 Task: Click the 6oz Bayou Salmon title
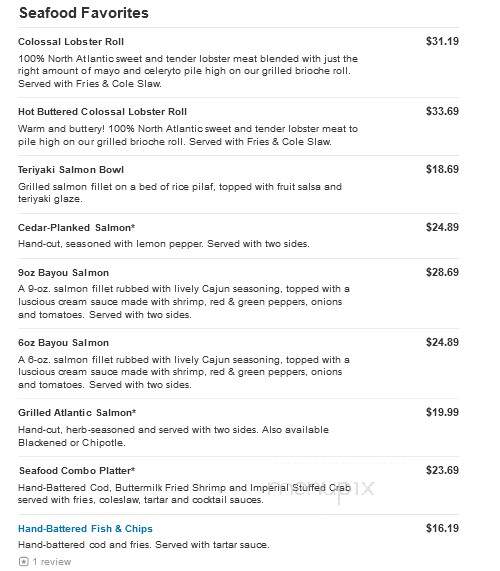(63, 343)
